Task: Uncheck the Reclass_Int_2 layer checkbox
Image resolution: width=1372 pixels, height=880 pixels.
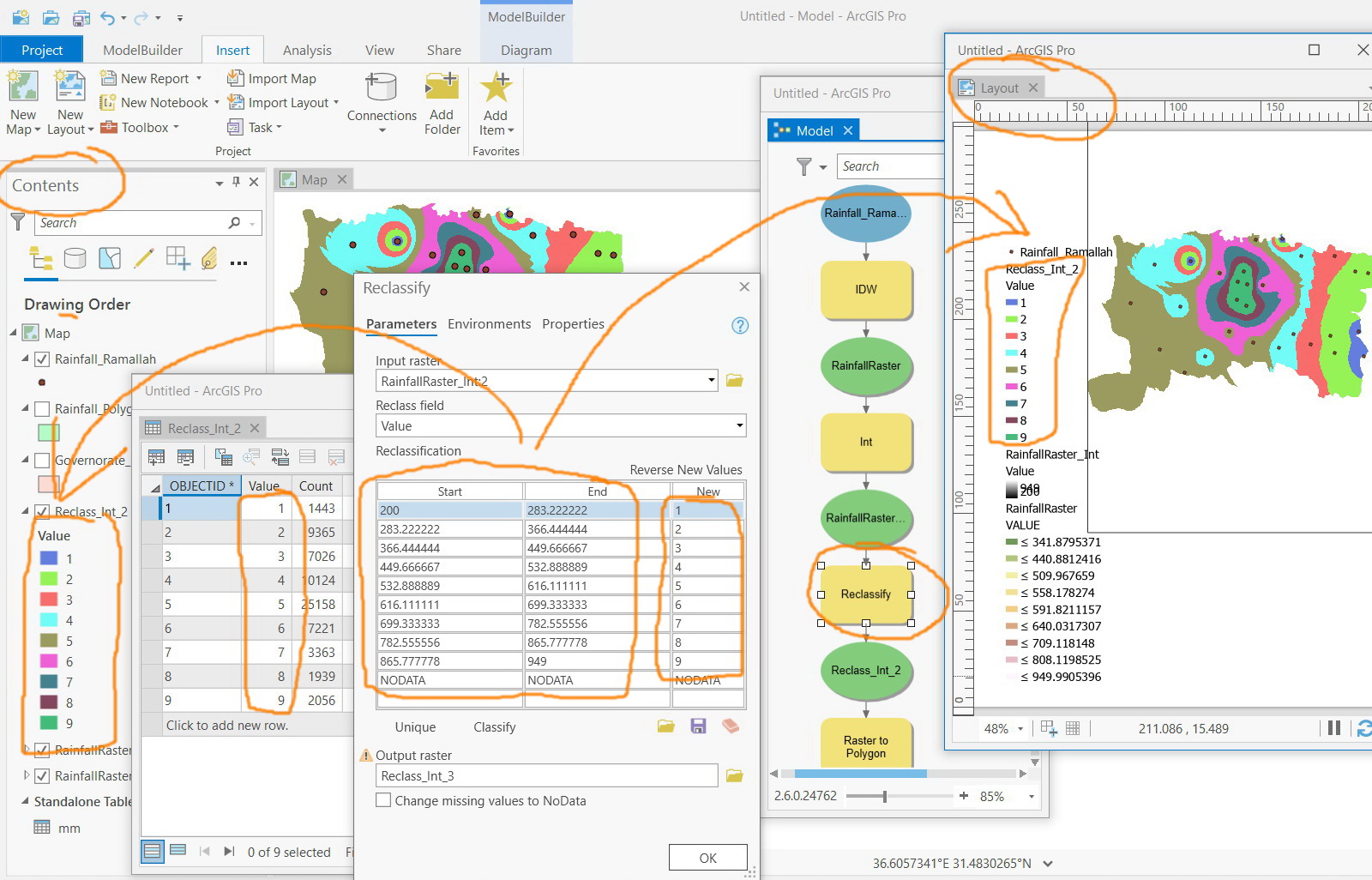Action: pos(42,512)
